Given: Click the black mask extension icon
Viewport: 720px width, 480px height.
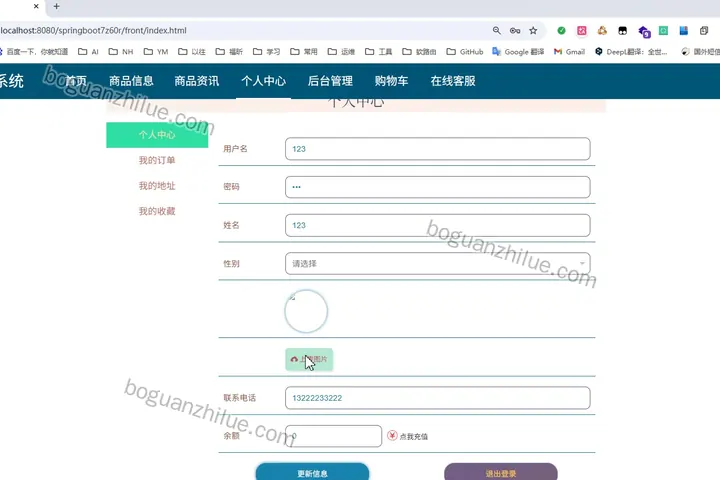Looking at the screenshot, I should pyautogui.click(x=623, y=30).
